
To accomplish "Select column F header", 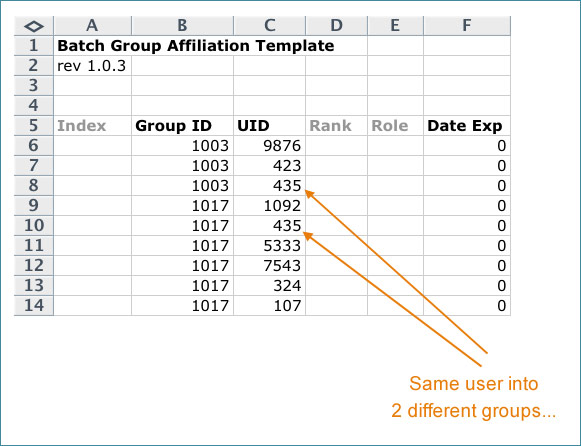I will (467, 26).
